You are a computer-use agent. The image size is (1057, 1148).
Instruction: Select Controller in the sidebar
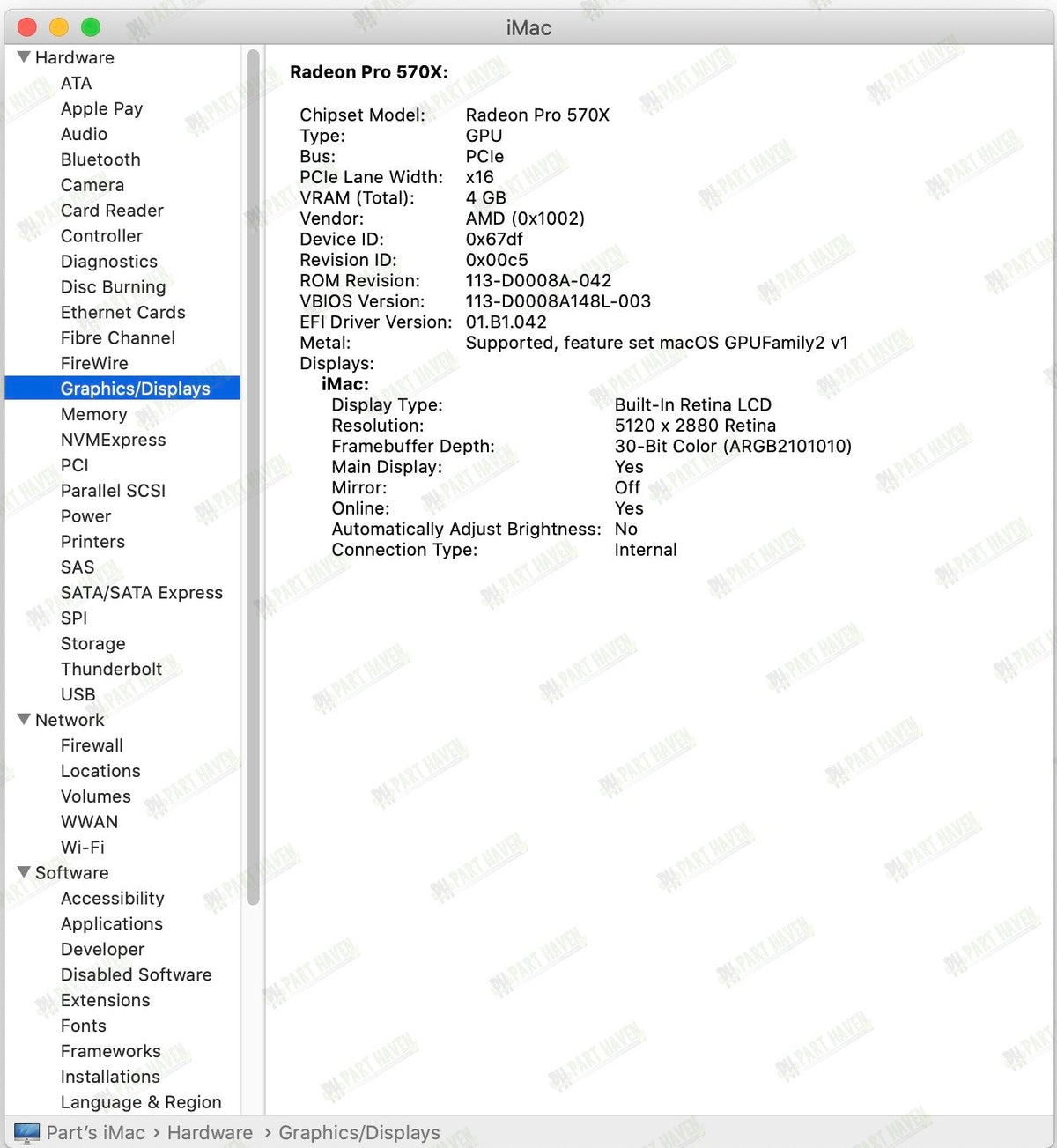tap(101, 236)
